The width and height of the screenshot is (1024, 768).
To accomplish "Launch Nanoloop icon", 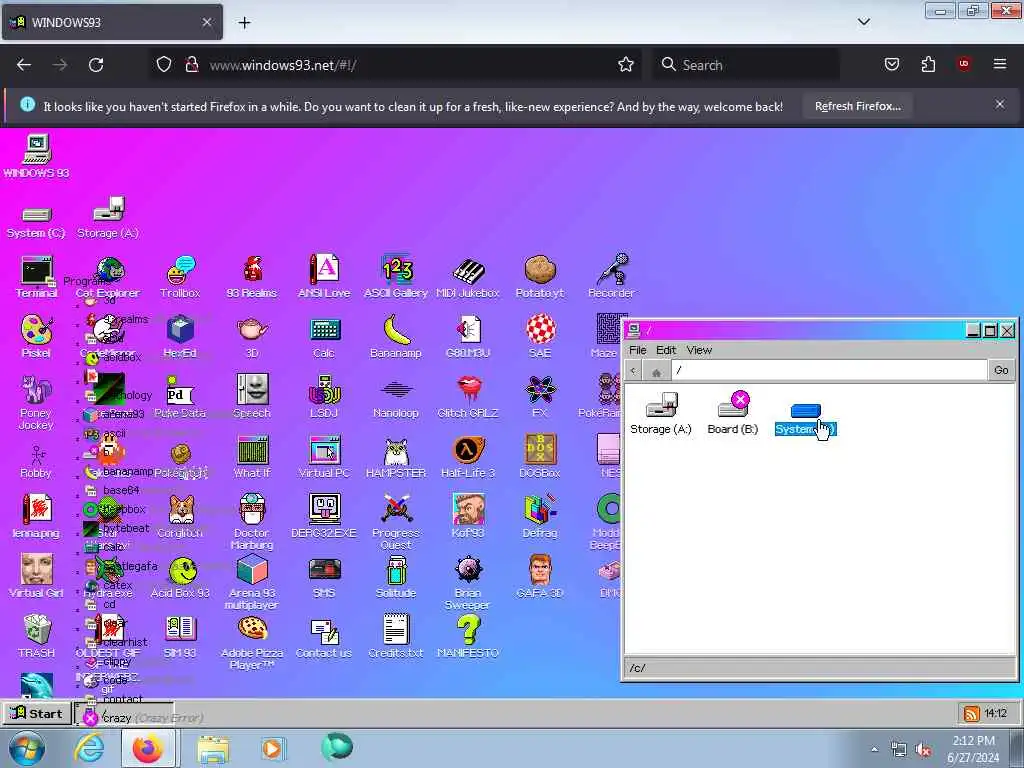I will tap(396, 398).
